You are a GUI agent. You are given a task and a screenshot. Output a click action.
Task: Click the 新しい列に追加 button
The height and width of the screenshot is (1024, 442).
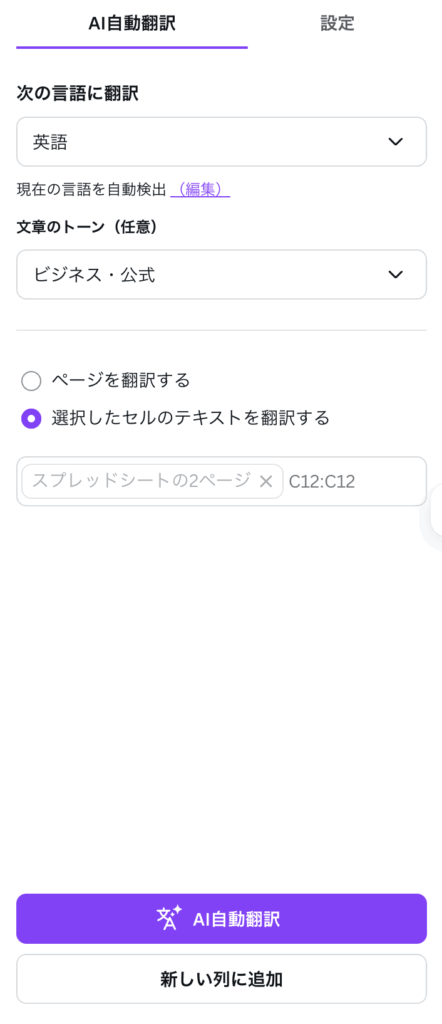[221, 979]
